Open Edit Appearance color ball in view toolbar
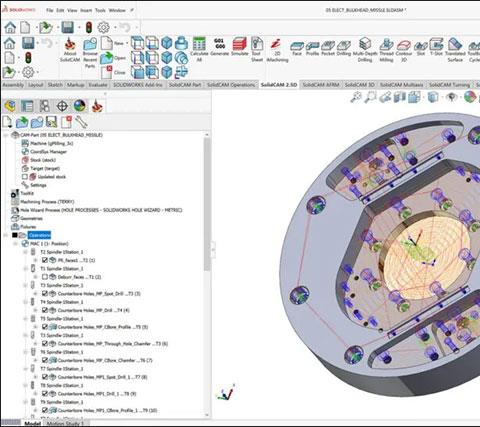Viewport: 480px width, 427px height. (x=470, y=97)
